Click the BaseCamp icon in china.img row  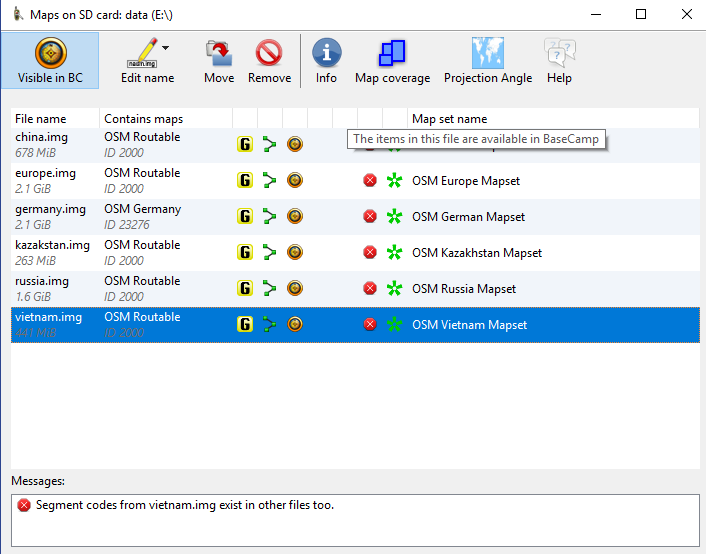tap(295, 144)
